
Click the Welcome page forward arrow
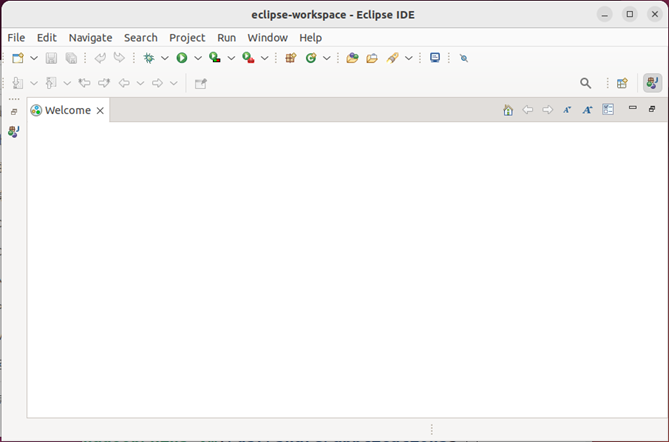(547, 110)
